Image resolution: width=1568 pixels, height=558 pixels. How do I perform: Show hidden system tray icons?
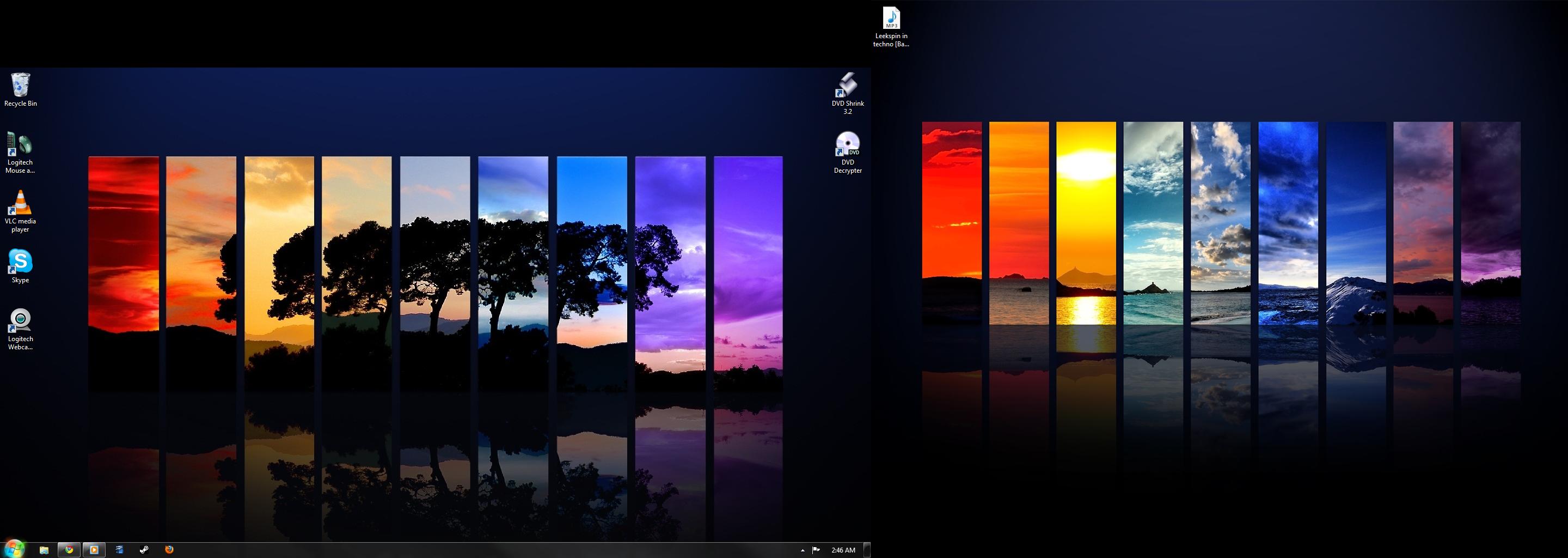[x=803, y=550]
